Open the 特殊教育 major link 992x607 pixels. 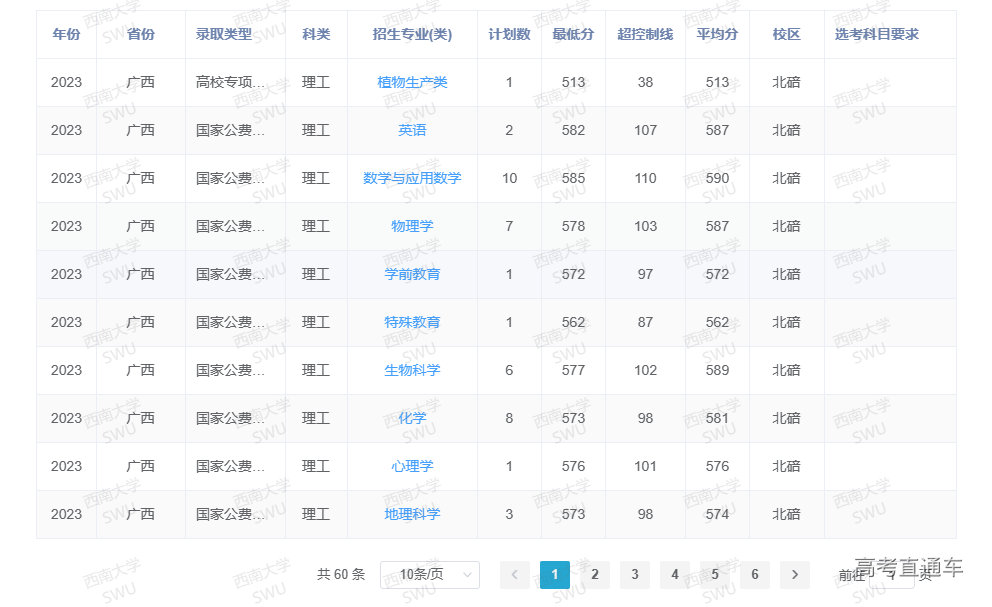[412, 322]
